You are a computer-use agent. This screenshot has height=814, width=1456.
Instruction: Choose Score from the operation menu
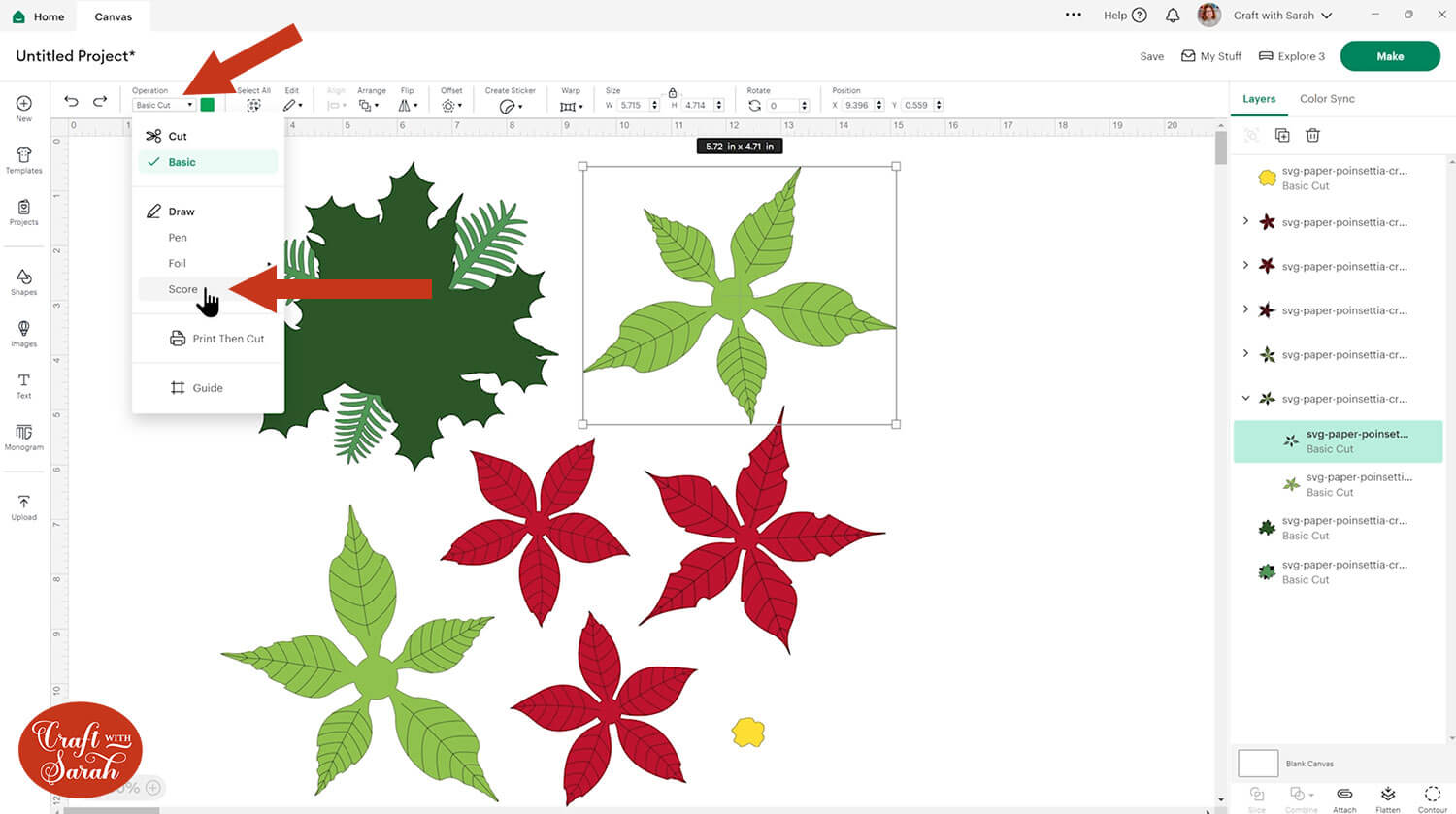click(x=182, y=289)
